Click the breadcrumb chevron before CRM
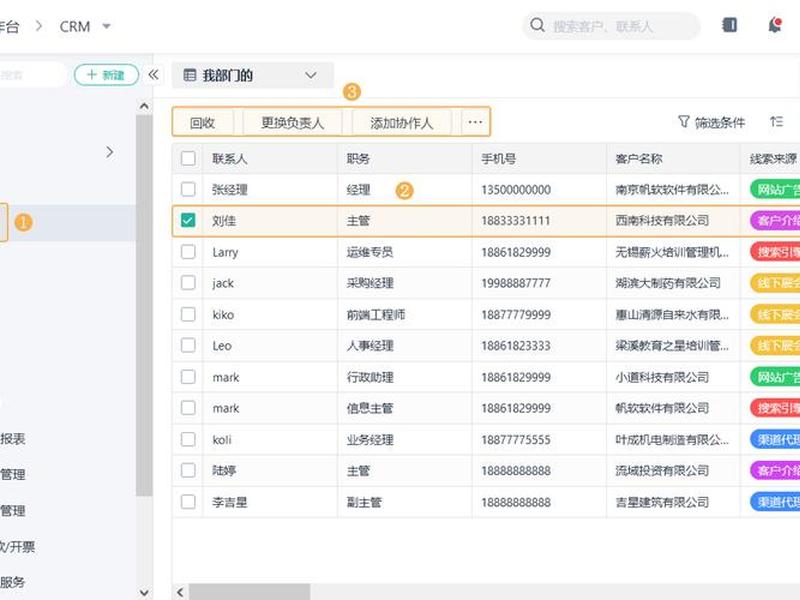Screen dimensions: 800x600 point(39,26)
